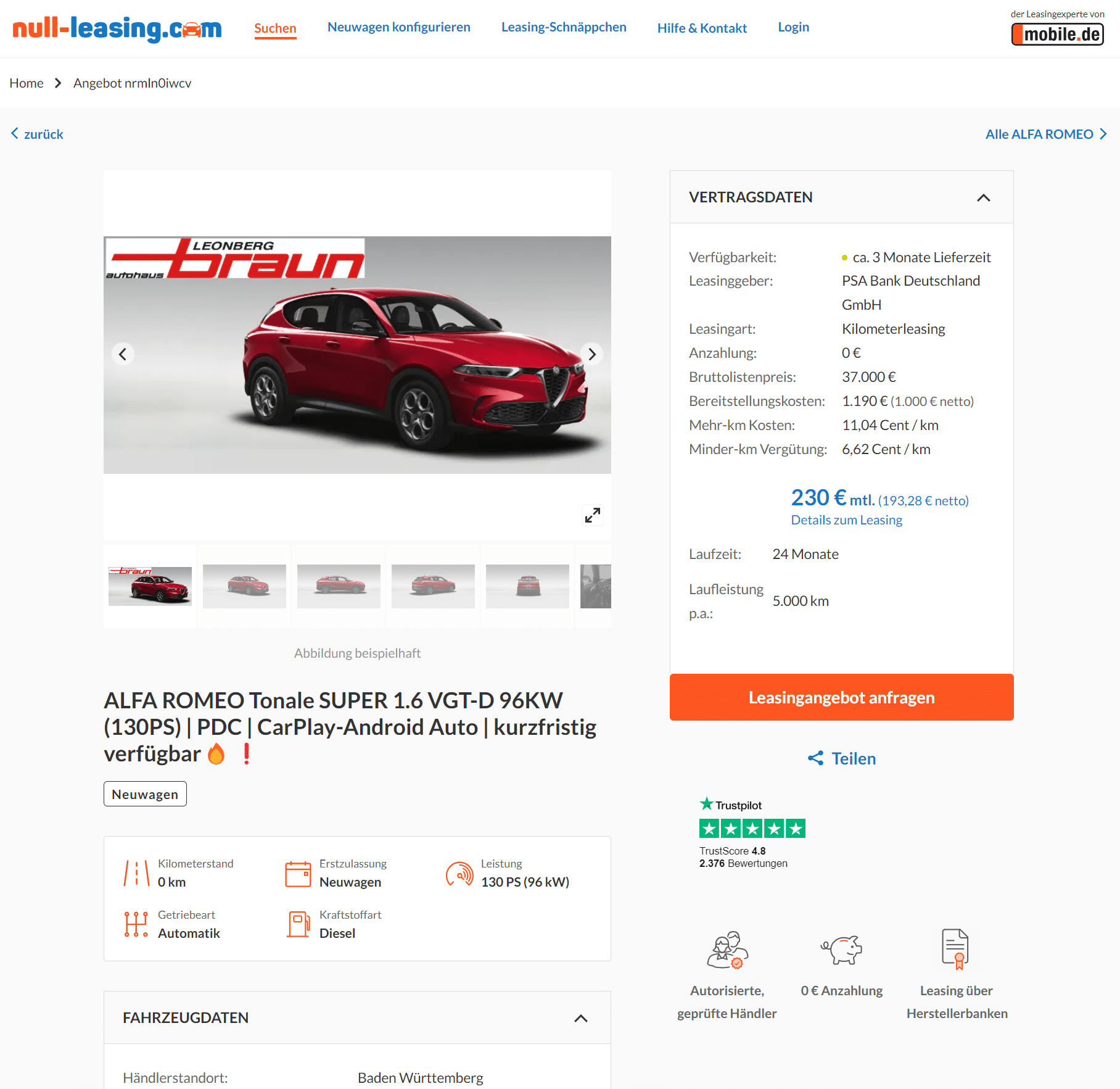This screenshot has width=1120, height=1089.
Task: Select the third car thumbnail
Action: tap(339, 586)
